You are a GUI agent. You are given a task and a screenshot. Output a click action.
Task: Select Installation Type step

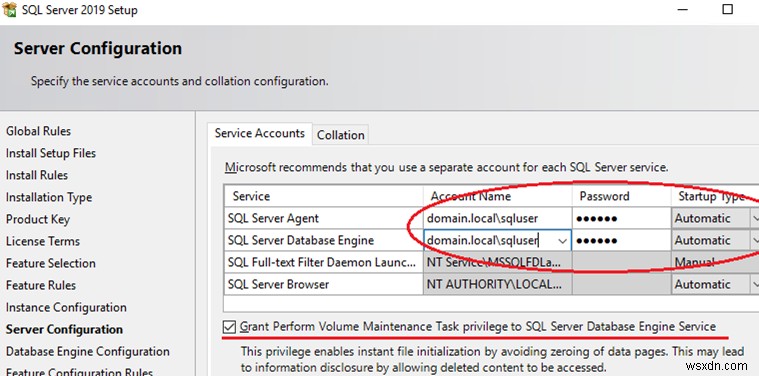[49, 197]
